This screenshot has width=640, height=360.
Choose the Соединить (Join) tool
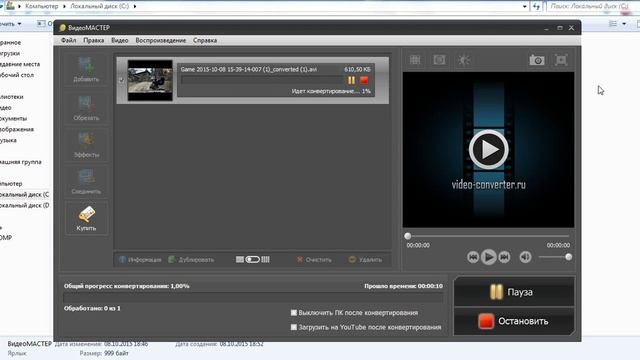click(86, 181)
